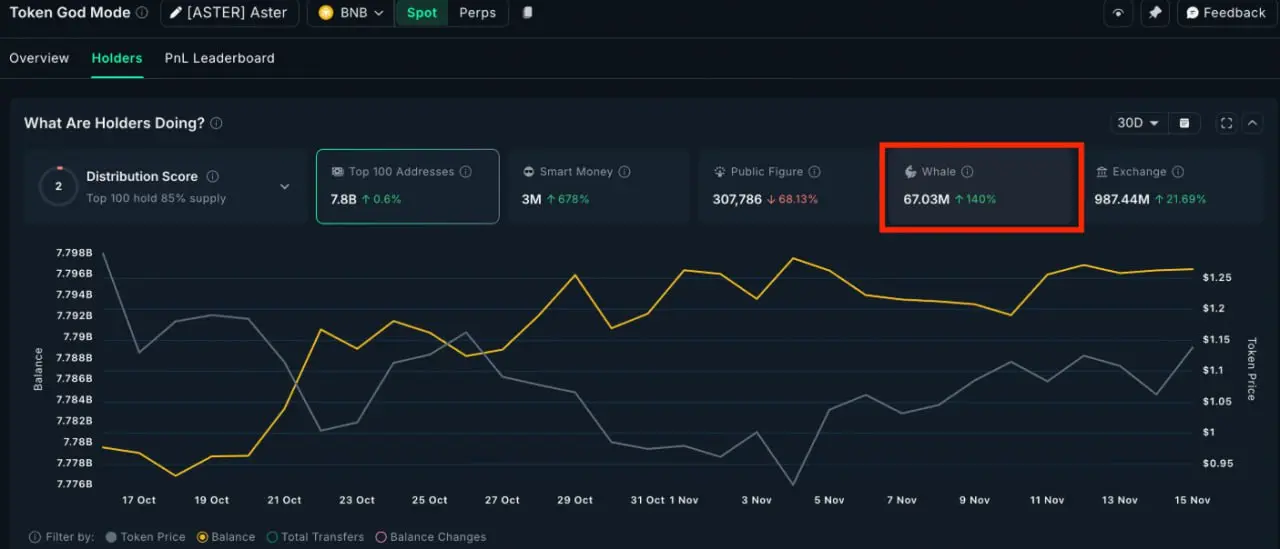Click the 7.798B balance axis label
Viewport: 1280px width, 549px height.
point(75,252)
